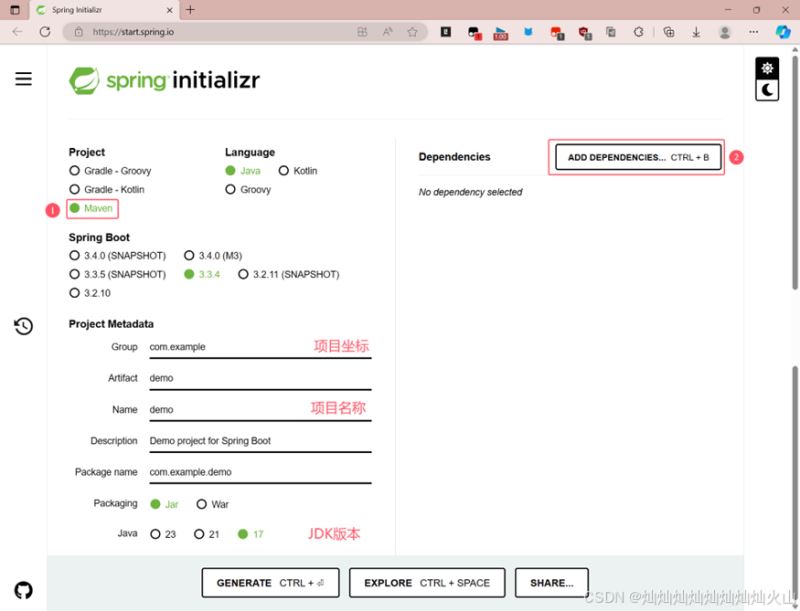Switch to dark theme moon icon
The width and height of the screenshot is (800, 611).
767,90
